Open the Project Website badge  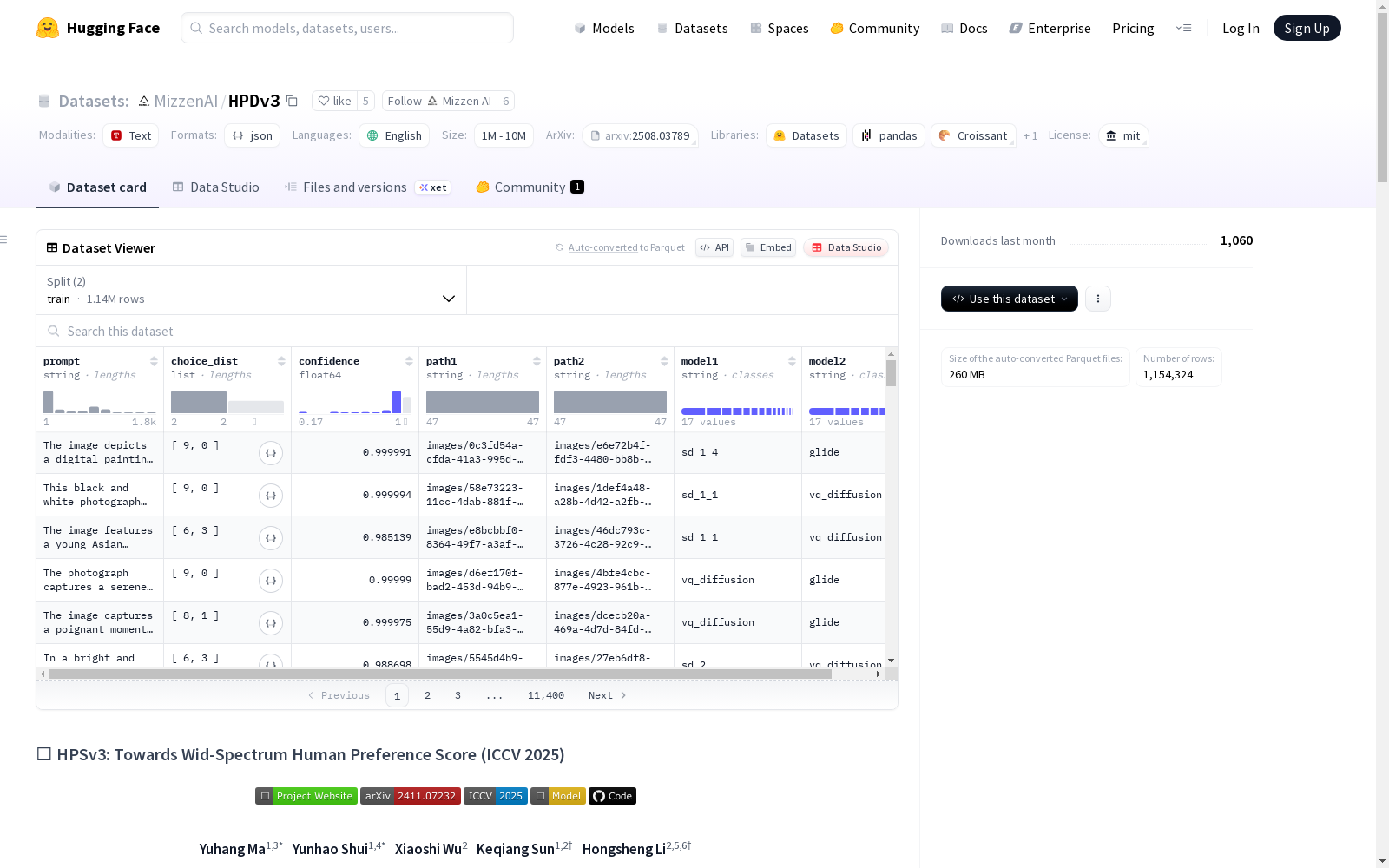[306, 796]
